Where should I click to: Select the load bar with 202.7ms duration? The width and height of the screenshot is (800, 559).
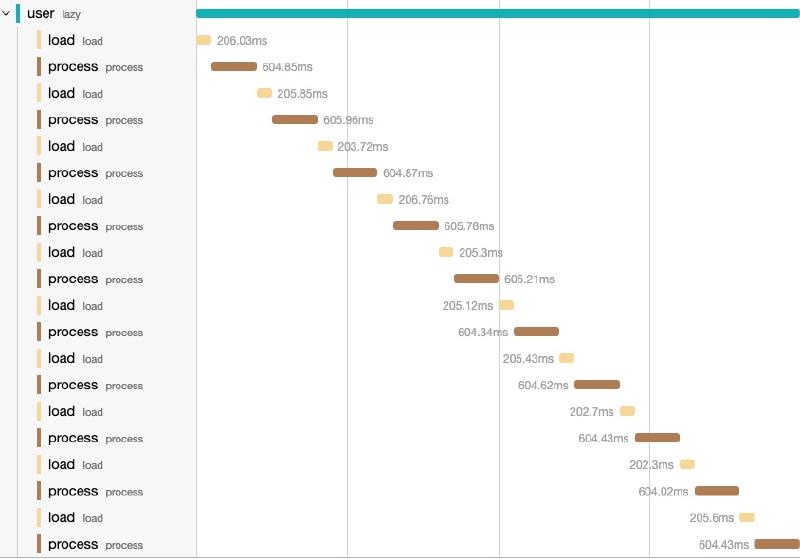[x=627, y=411]
